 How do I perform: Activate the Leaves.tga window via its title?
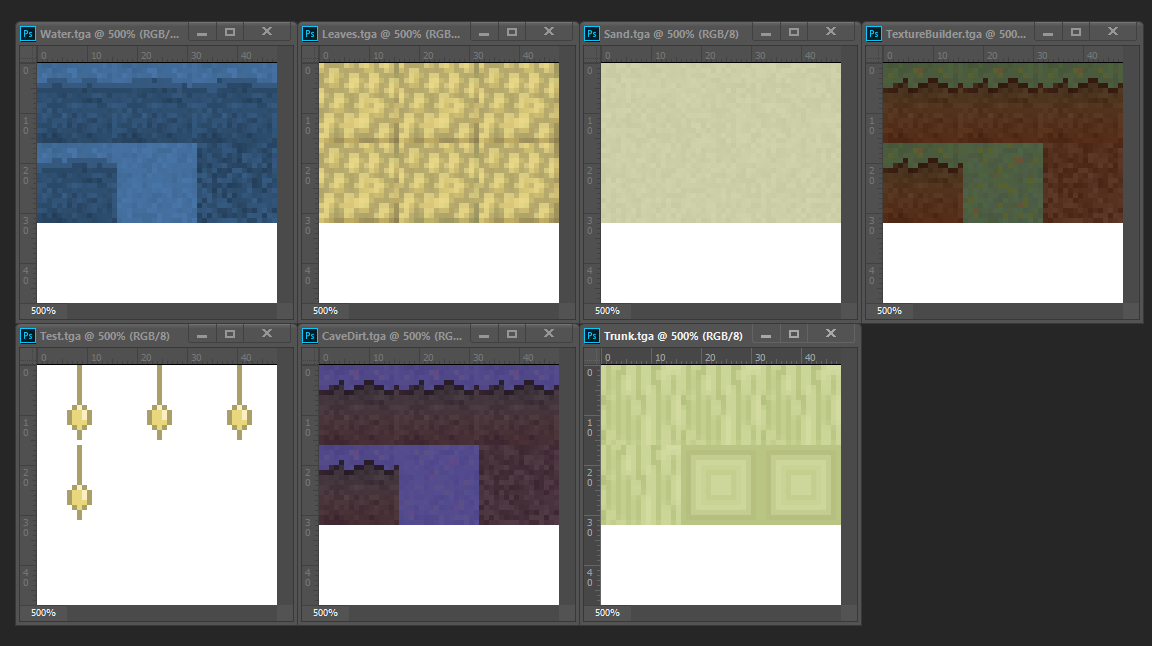(391, 34)
